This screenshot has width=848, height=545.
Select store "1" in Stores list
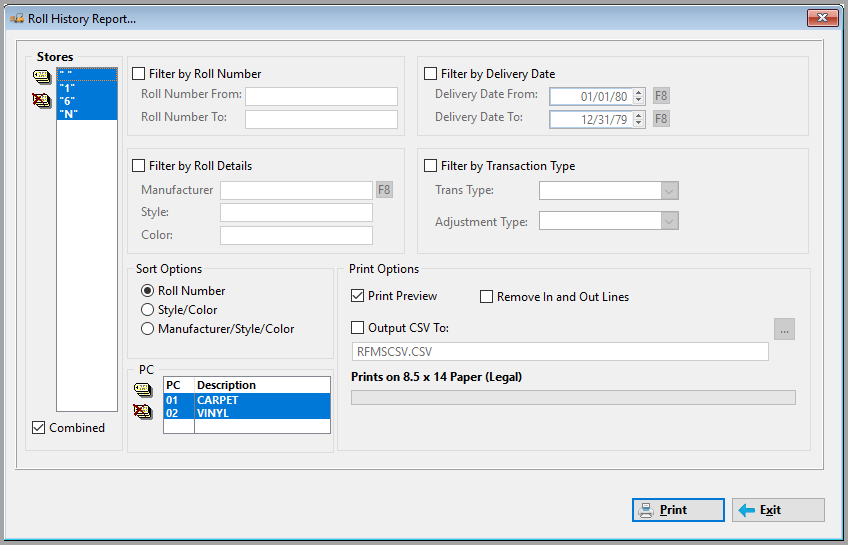click(87, 88)
